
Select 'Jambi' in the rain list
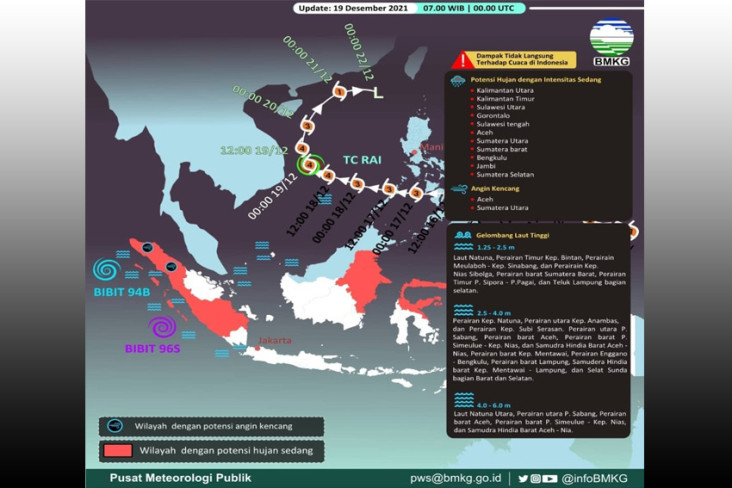pos(486,166)
